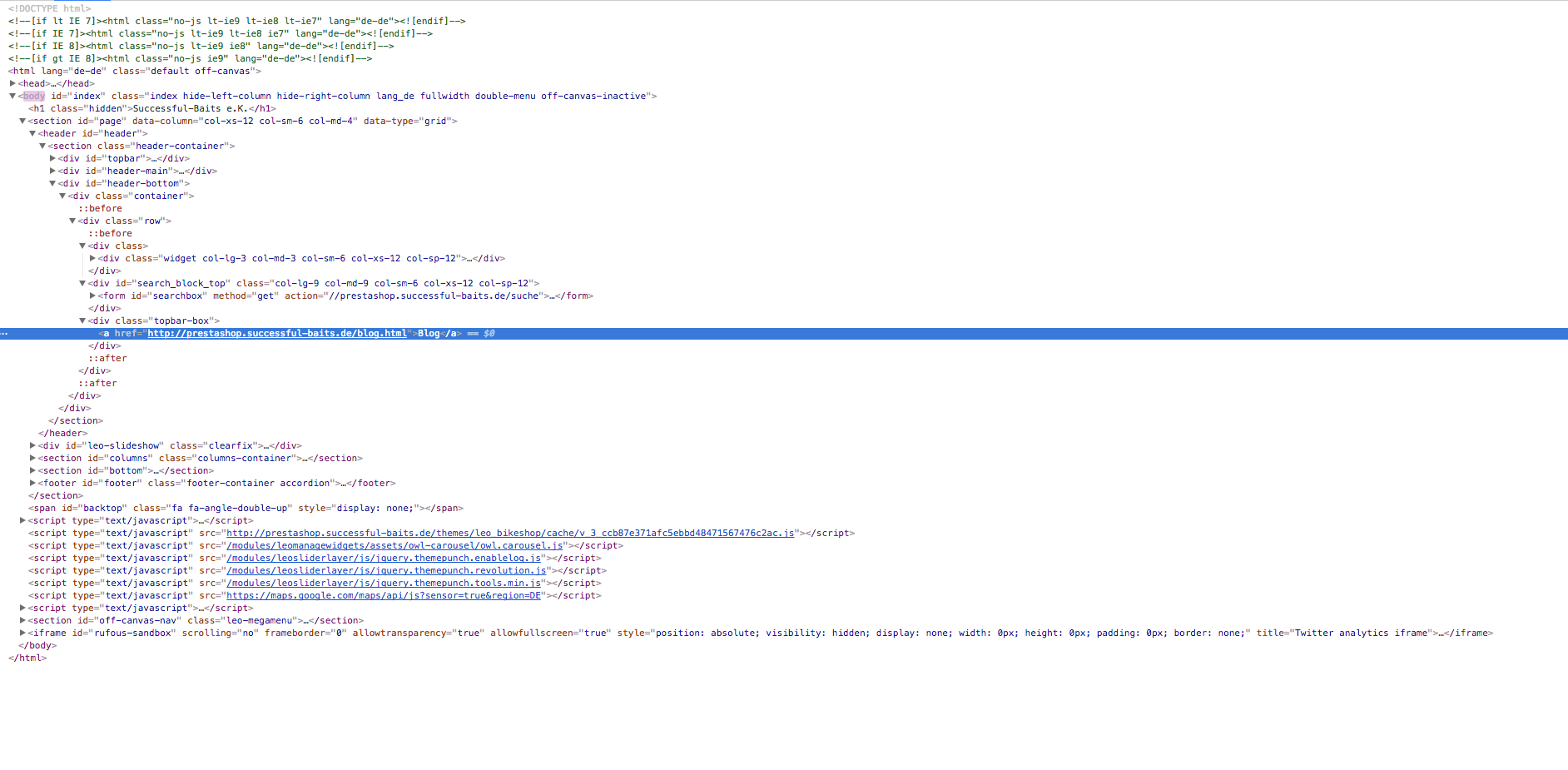Expand the collapsed head element
Image resolution: width=1568 pixels, height=770 pixels.
12,83
